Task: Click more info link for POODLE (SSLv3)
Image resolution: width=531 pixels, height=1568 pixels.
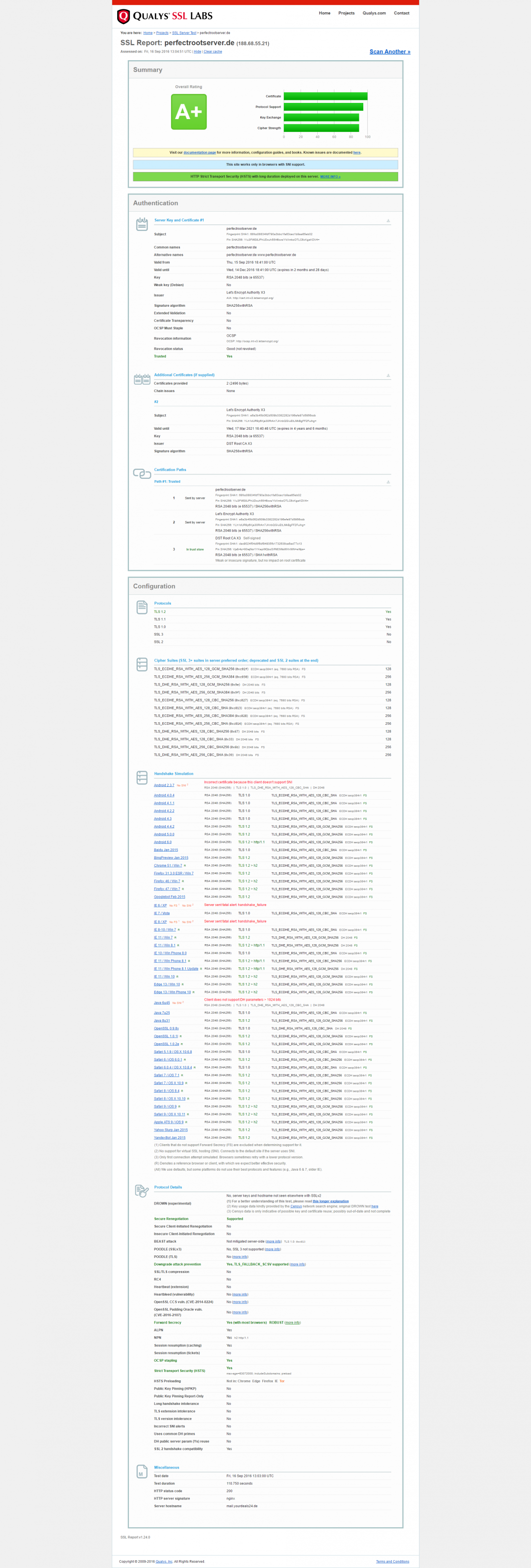Action: [273, 1249]
